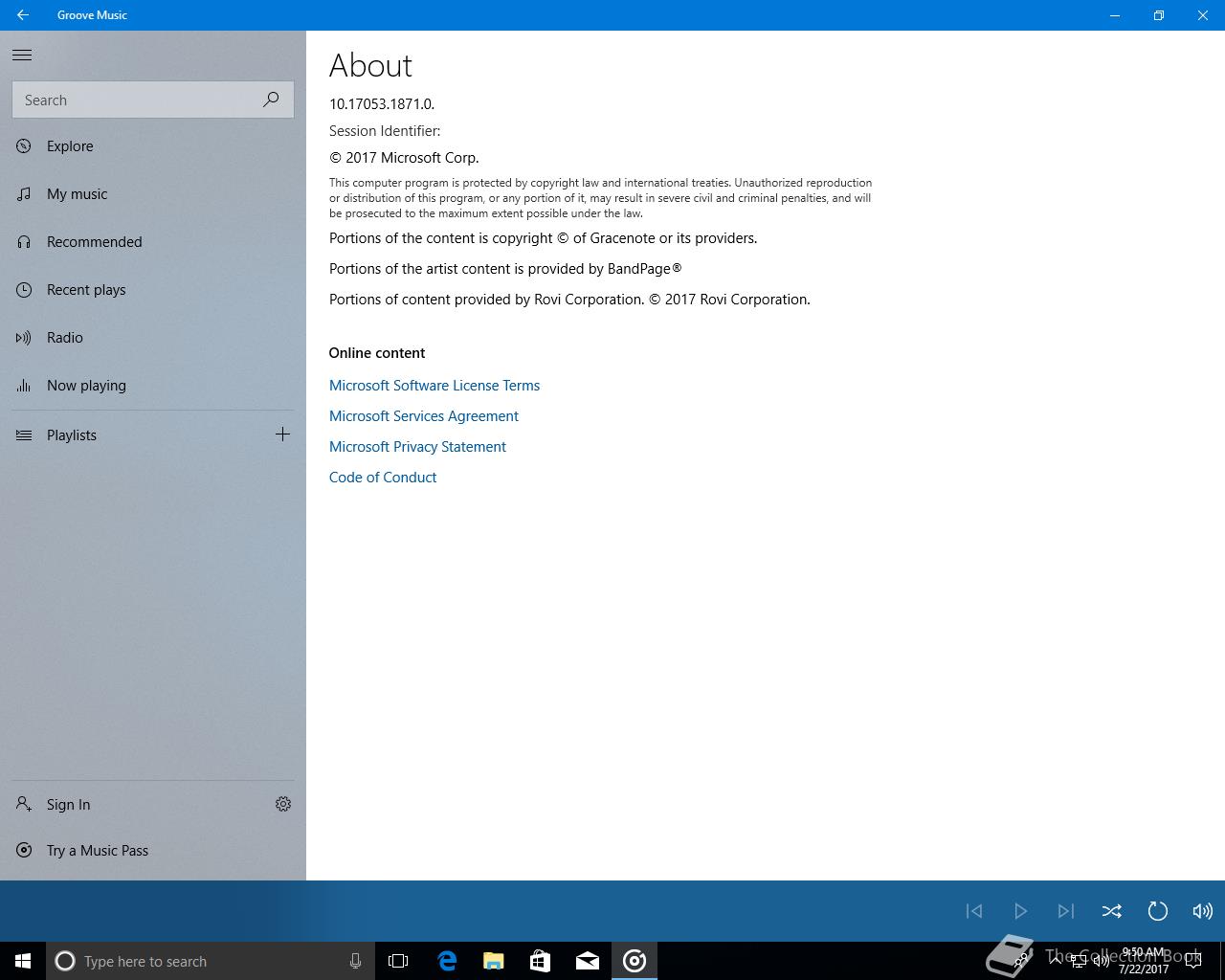Image resolution: width=1225 pixels, height=980 pixels.
Task: Open Recent plays
Action: pos(153,290)
